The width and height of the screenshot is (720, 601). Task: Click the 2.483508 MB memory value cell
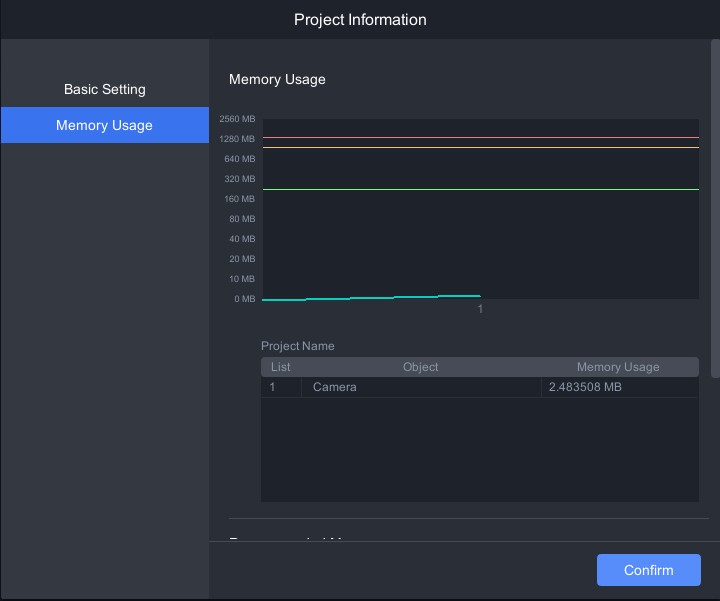pos(585,387)
